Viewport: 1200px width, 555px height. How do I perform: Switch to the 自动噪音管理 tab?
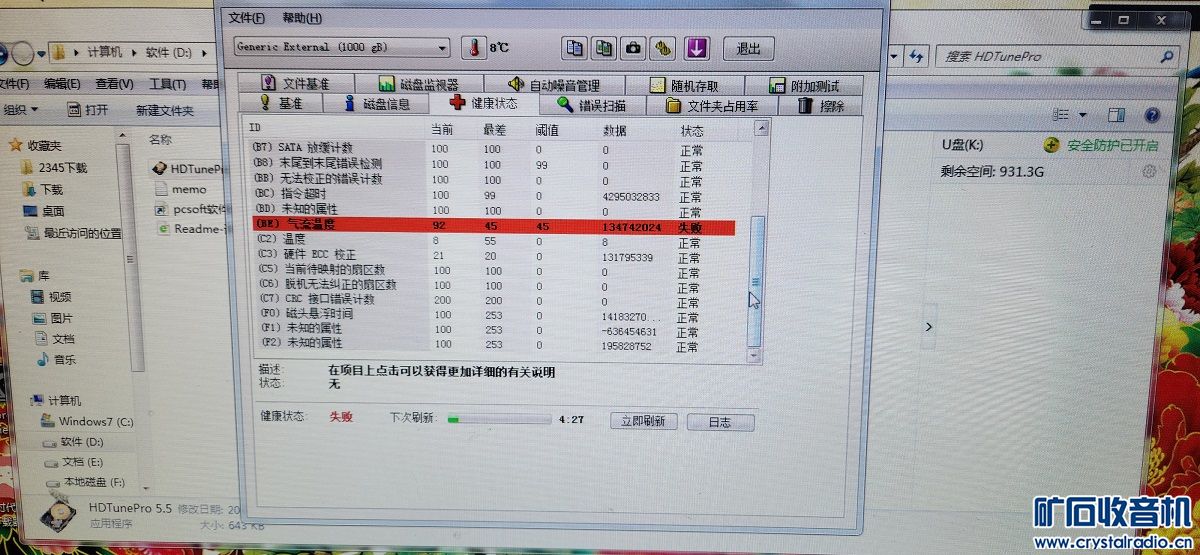tap(554, 86)
